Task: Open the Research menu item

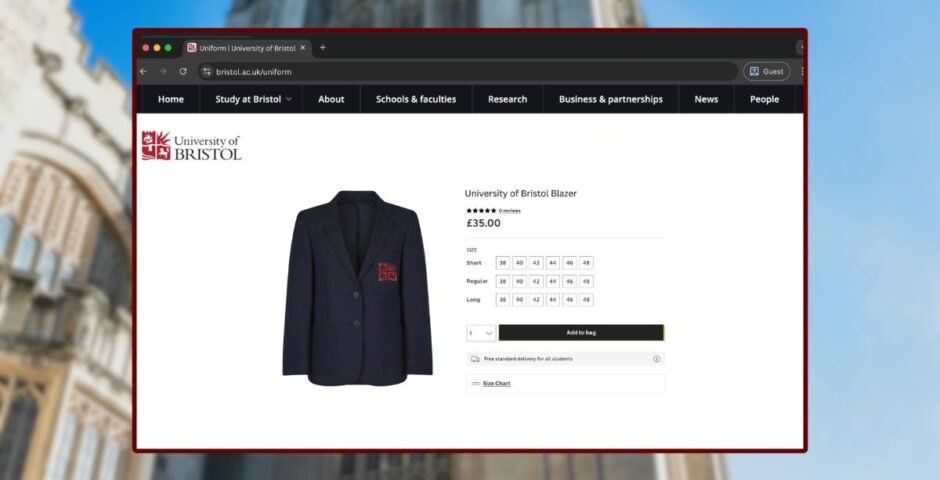Action: pos(507,99)
